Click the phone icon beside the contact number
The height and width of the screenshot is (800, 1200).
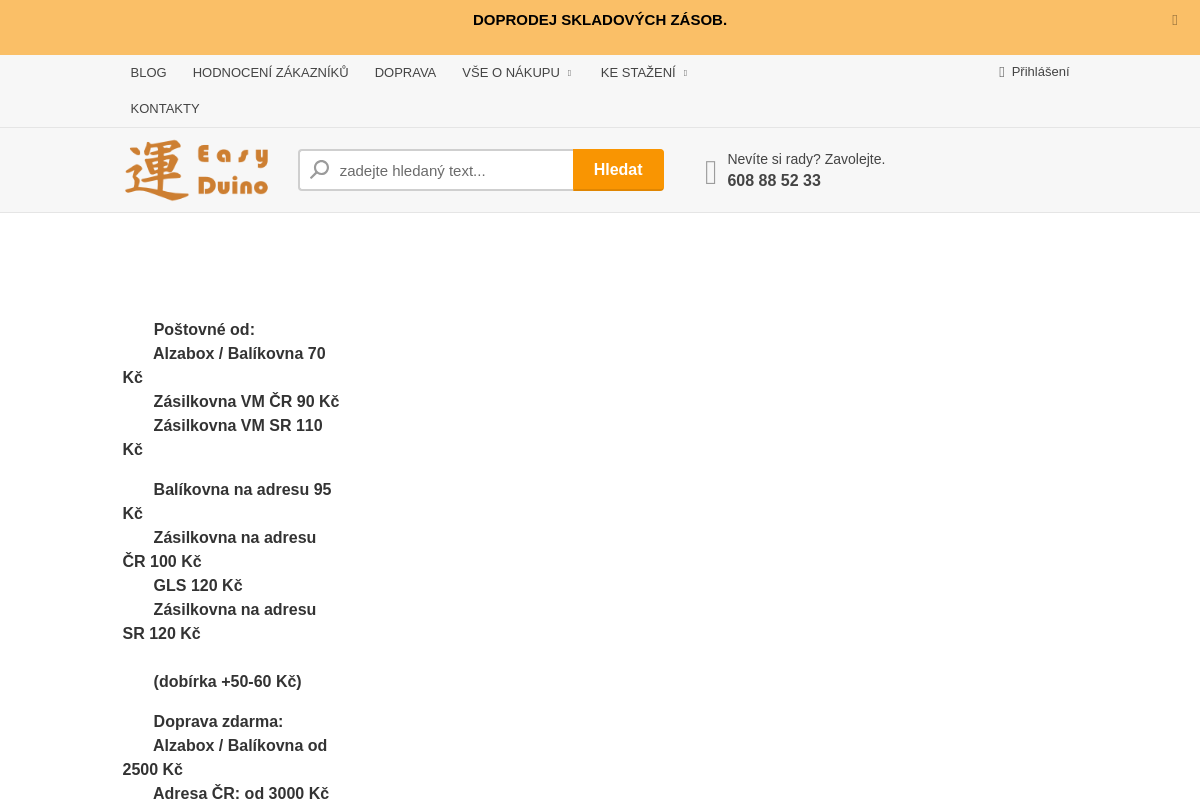[710, 172]
